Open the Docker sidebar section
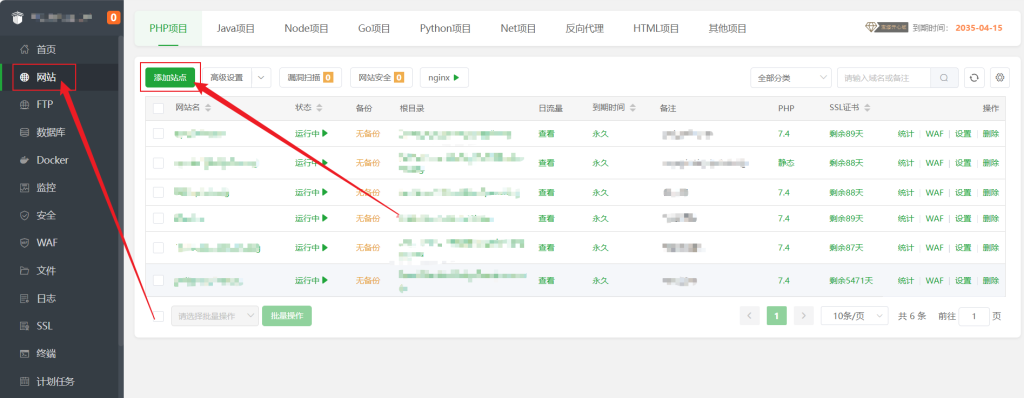 (x=52, y=160)
